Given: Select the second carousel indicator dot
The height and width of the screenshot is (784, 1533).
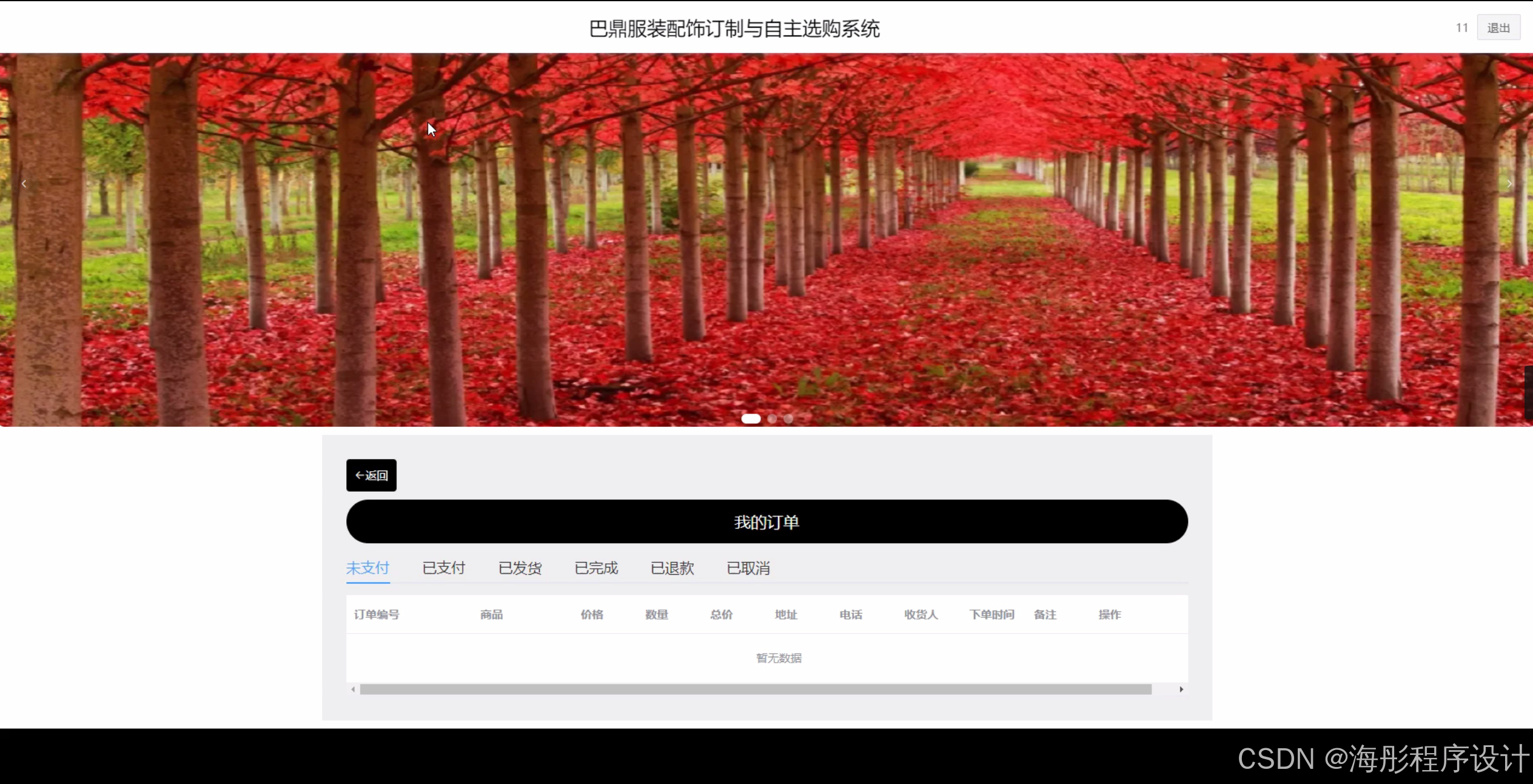Looking at the screenshot, I should [772, 418].
